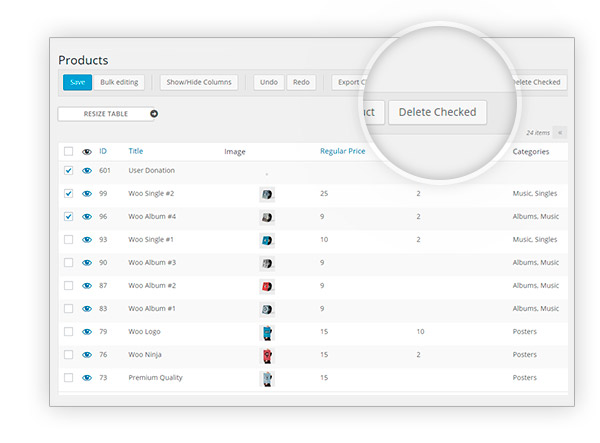Toggle eye icon for Woo Single #2
The height and width of the screenshot is (443, 600).
click(87, 194)
